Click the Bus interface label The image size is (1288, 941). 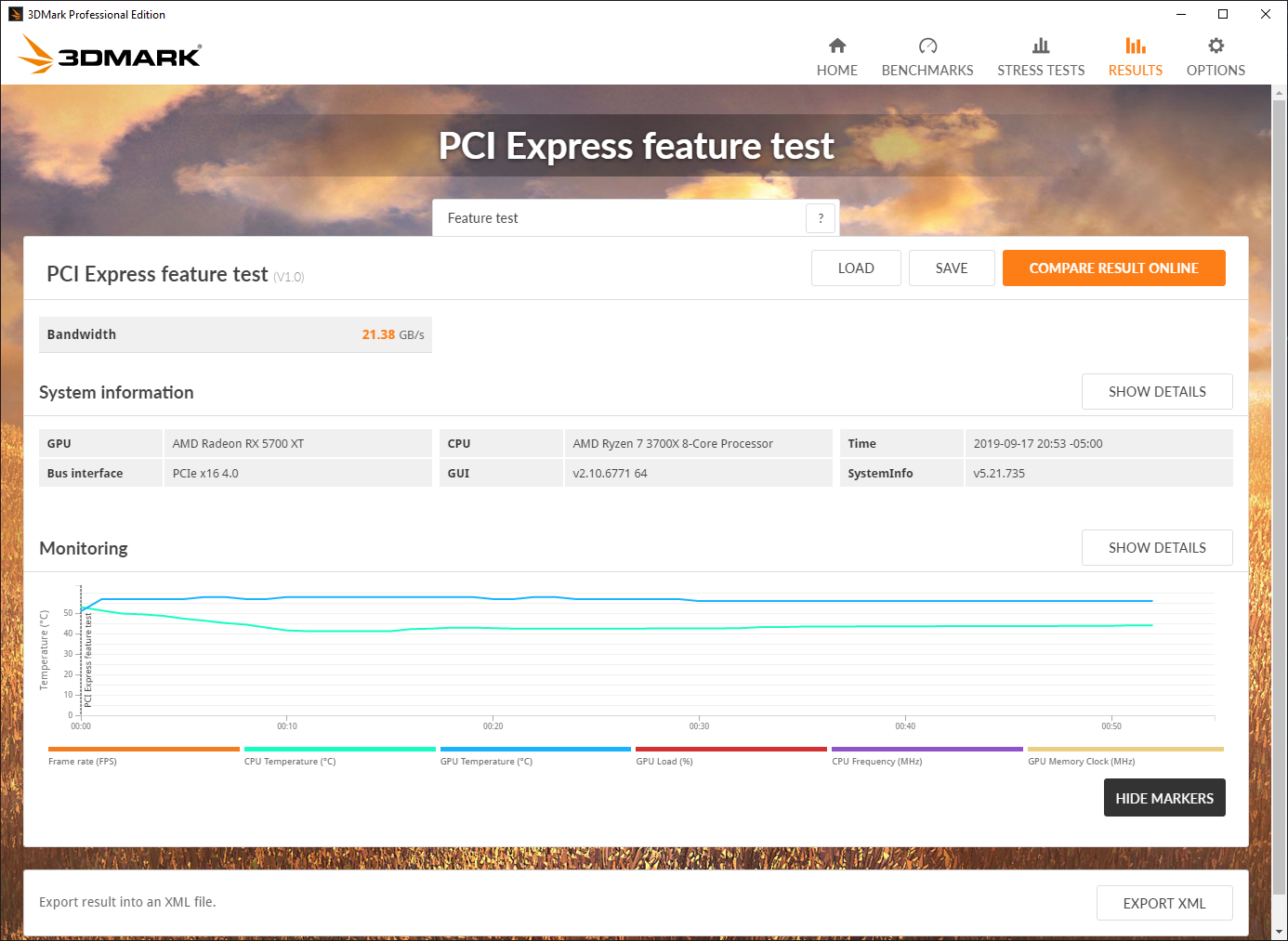[x=85, y=474]
